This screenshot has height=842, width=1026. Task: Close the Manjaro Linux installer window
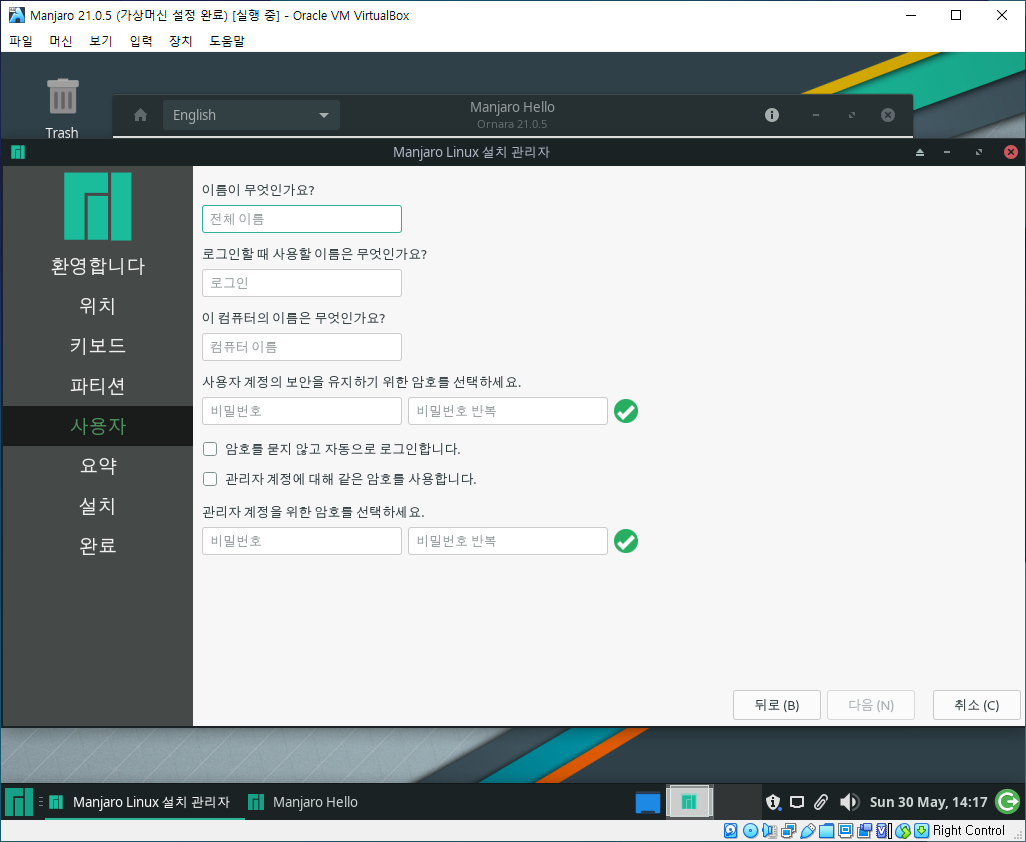(1011, 152)
